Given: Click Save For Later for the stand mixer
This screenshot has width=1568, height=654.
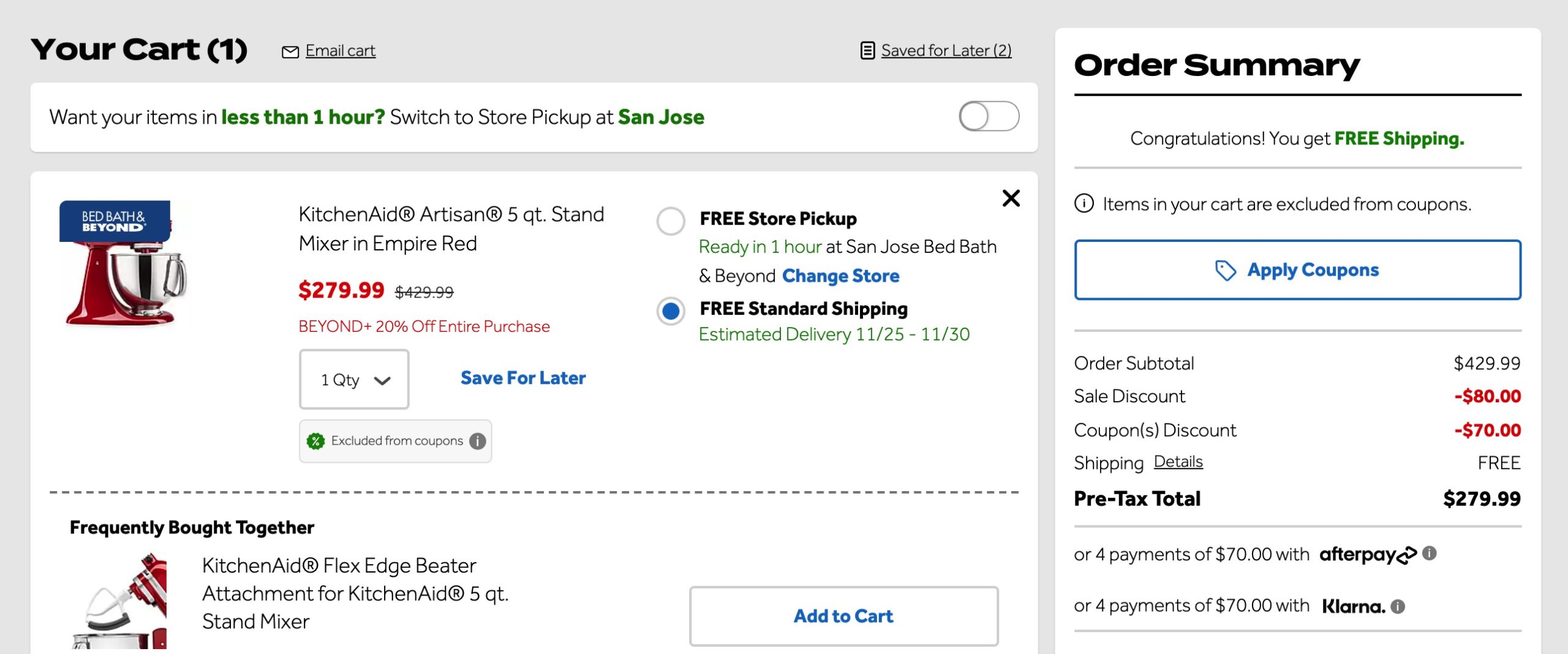Looking at the screenshot, I should point(522,378).
